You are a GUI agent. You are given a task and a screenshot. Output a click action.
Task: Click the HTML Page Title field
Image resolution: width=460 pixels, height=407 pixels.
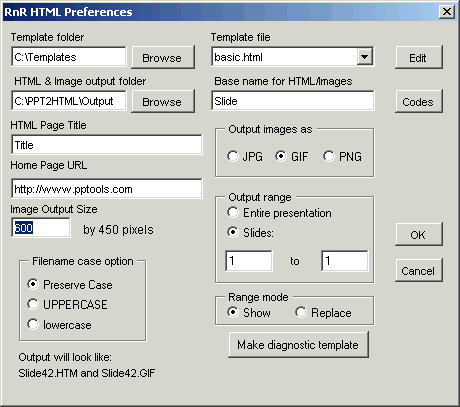pos(107,145)
